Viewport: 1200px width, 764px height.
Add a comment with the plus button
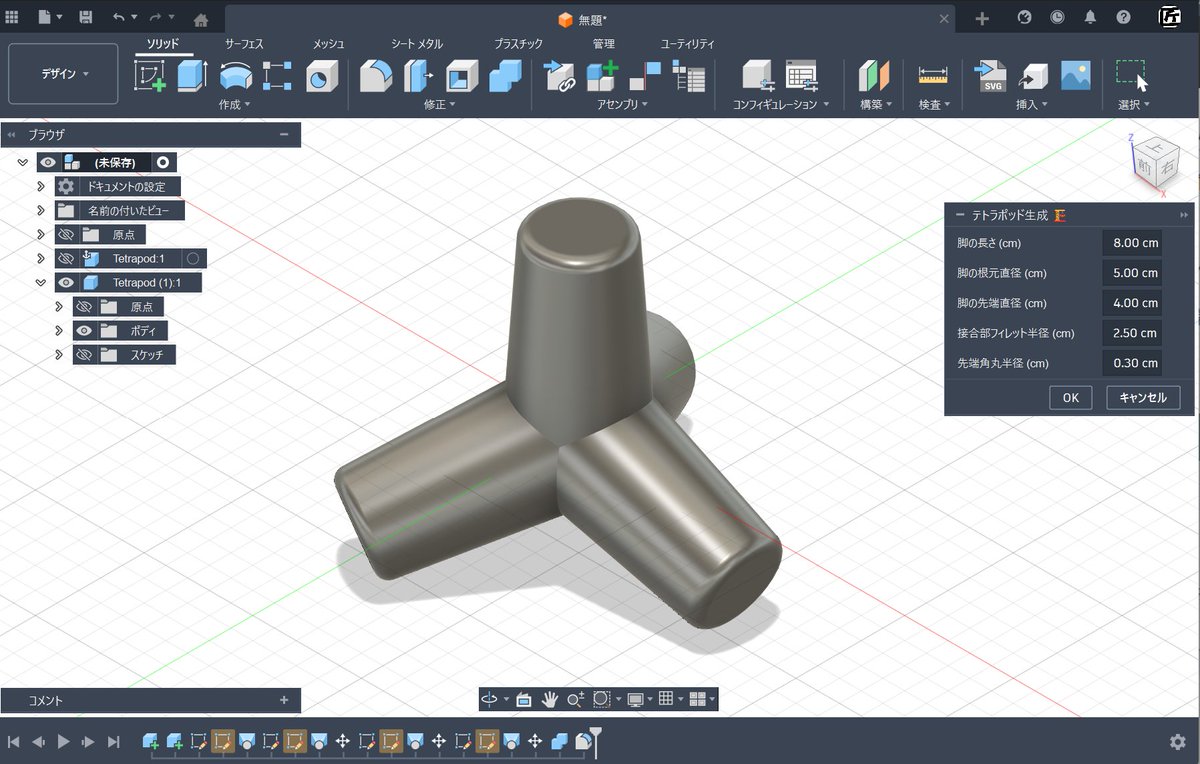click(x=284, y=700)
